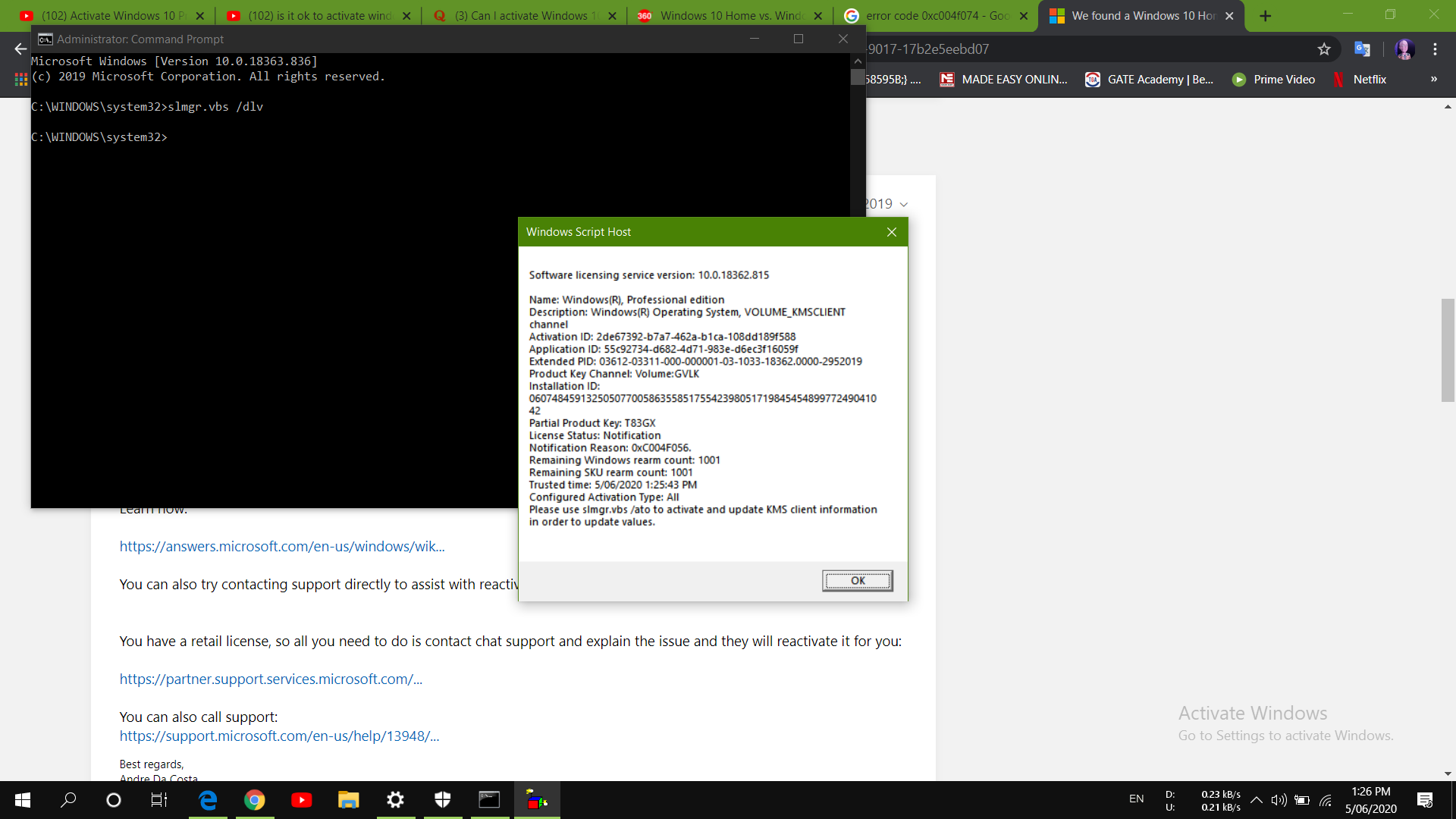
Task: Click the webpage vertical scrollbar thumb
Action: [1448, 350]
